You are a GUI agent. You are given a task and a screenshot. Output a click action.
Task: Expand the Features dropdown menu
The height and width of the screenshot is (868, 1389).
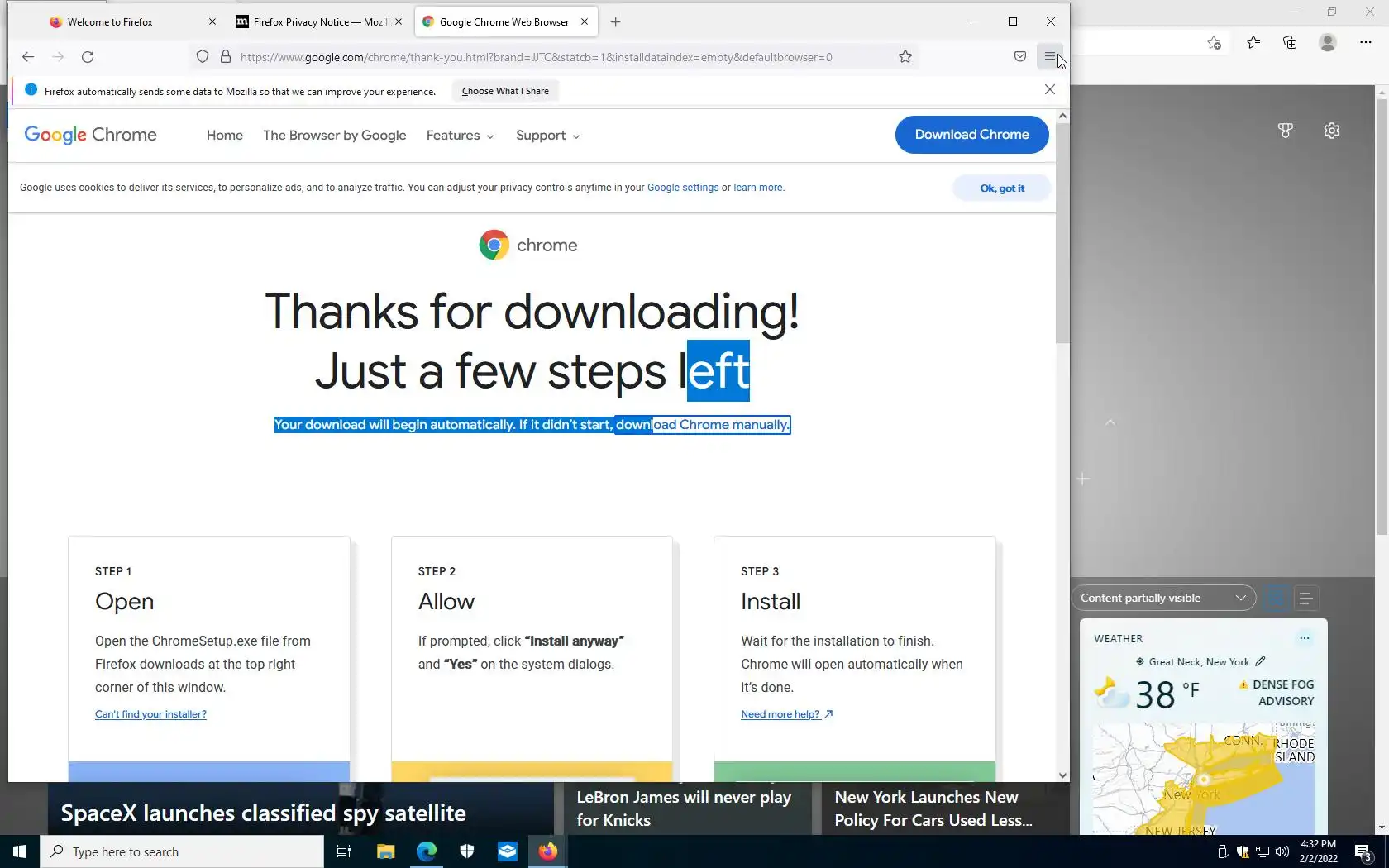[x=461, y=136]
